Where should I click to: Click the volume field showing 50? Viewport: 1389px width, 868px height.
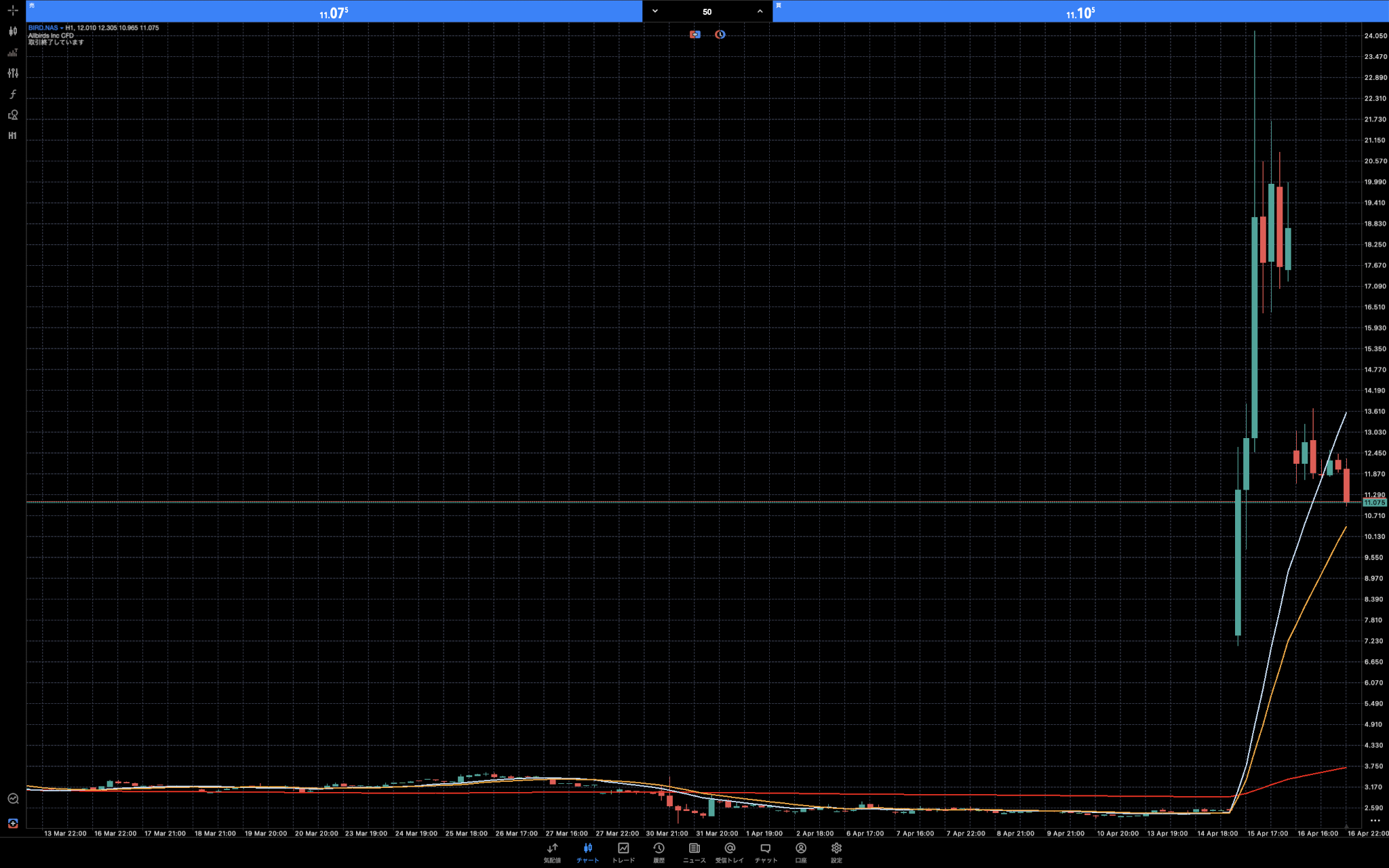click(x=707, y=12)
